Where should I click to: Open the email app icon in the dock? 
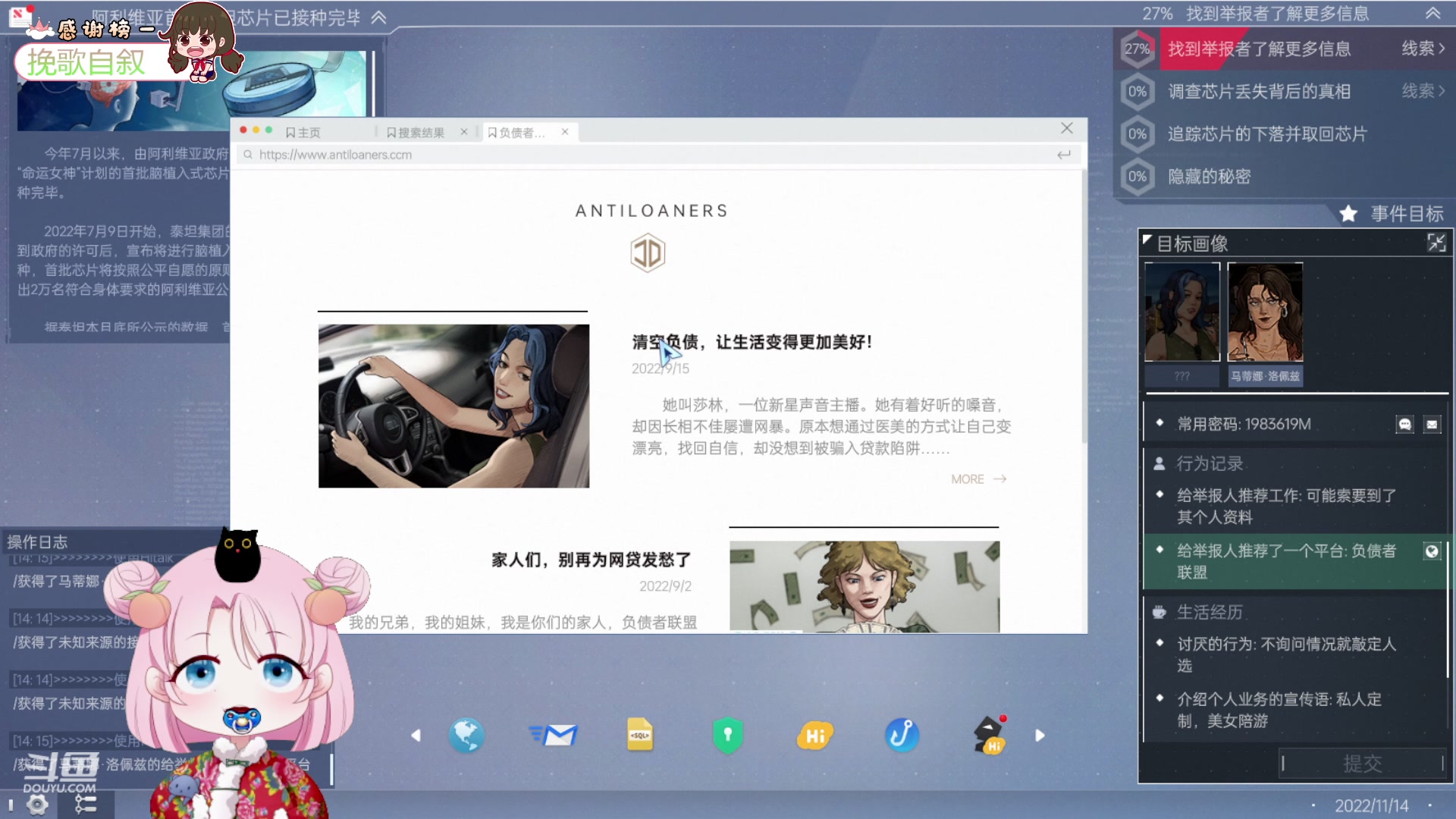coord(553,735)
